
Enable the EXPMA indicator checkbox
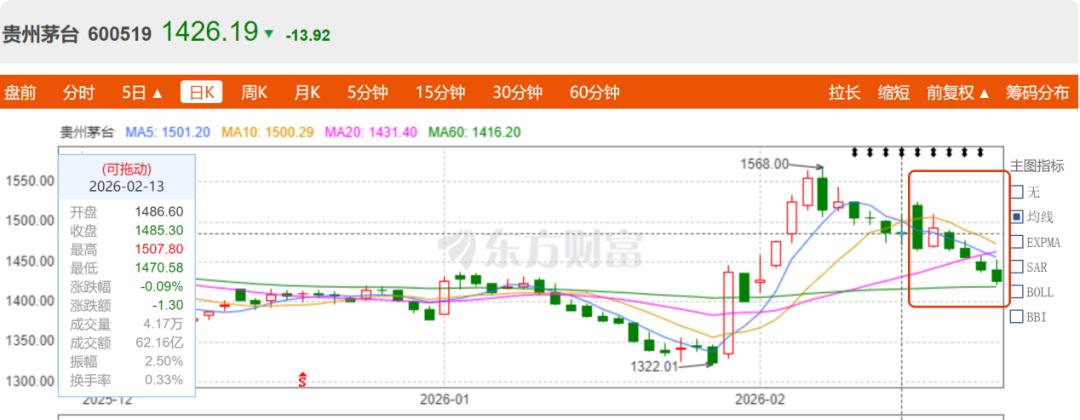[x=1017, y=242]
